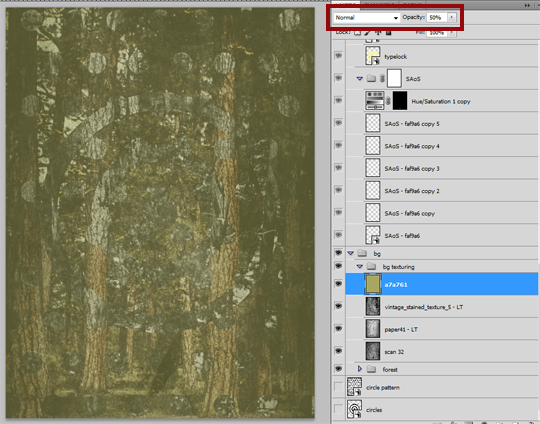Screen dimensions: 540x424
Task: Select SAoS - faf9a6 copy 5 thumbnail
Action: point(373,123)
